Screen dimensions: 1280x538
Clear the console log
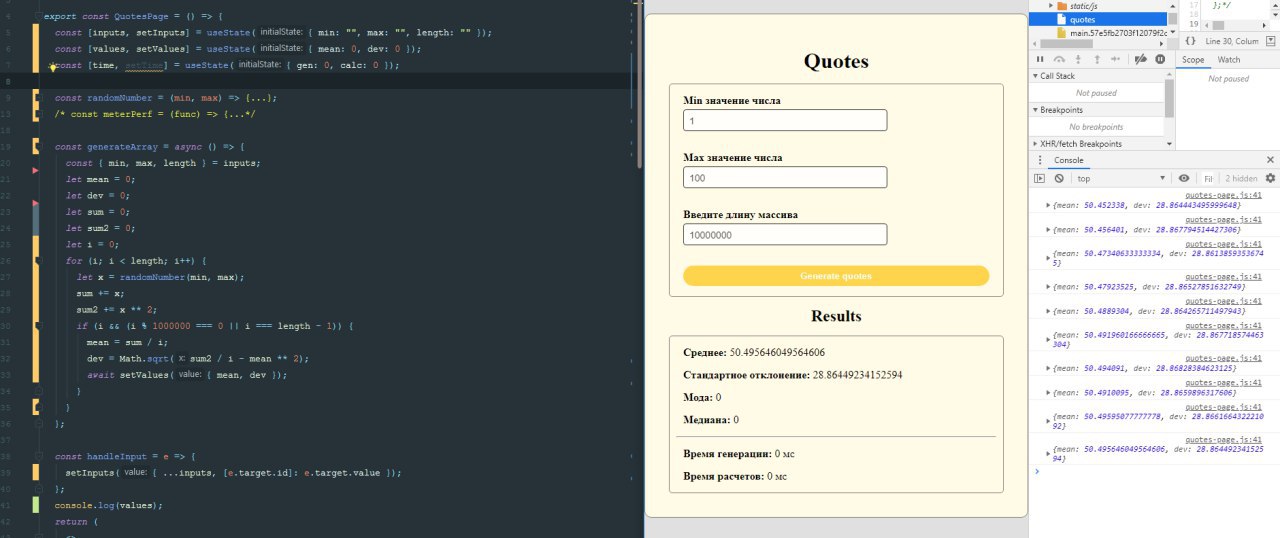[1059, 178]
